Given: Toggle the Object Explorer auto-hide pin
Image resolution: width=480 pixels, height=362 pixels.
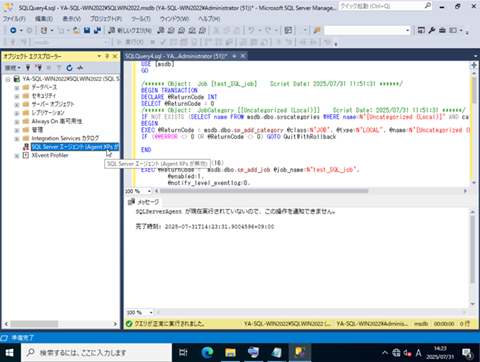Looking at the screenshot, I should click(x=107, y=56).
